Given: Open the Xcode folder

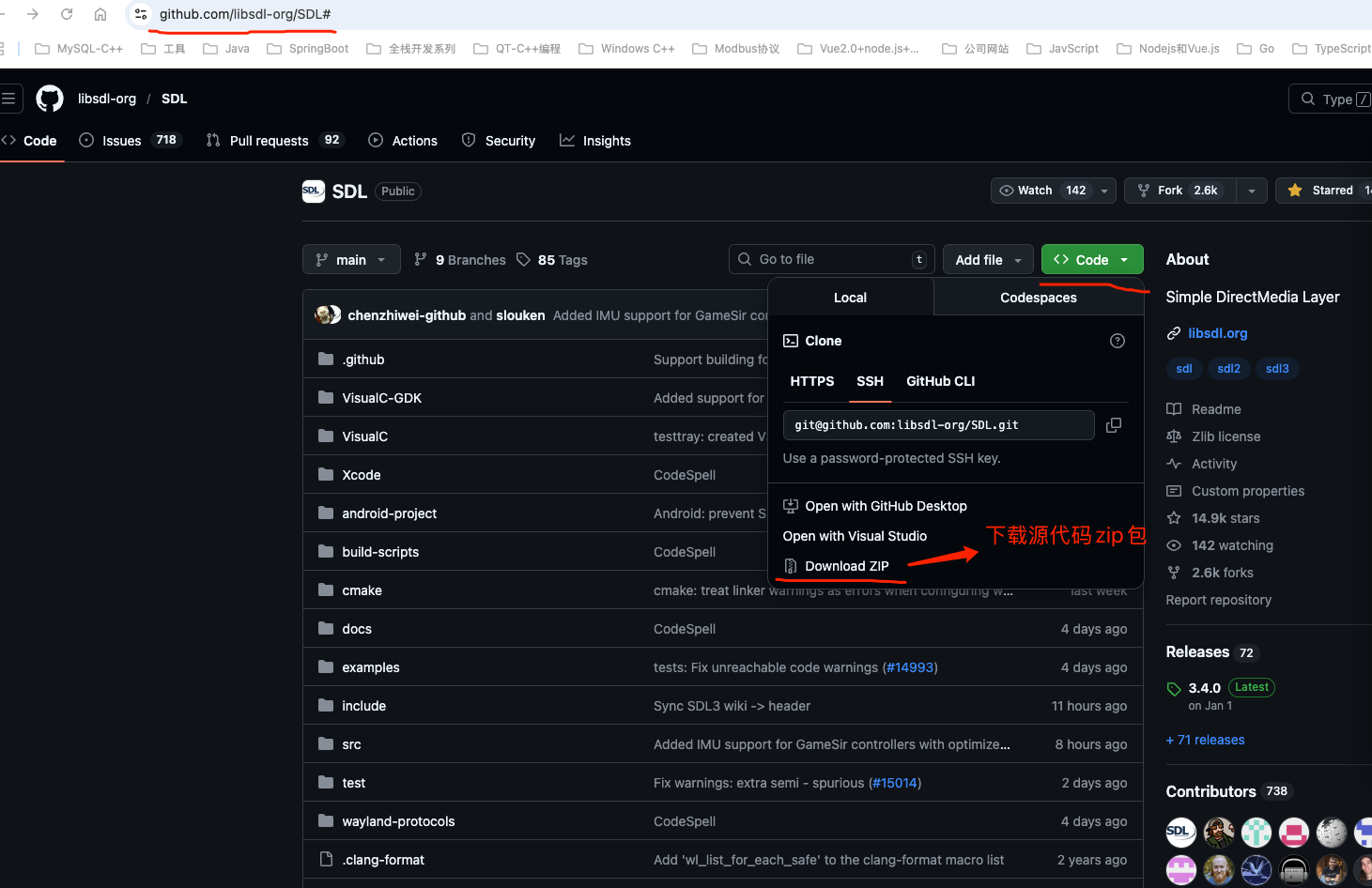Looking at the screenshot, I should pos(362,475).
